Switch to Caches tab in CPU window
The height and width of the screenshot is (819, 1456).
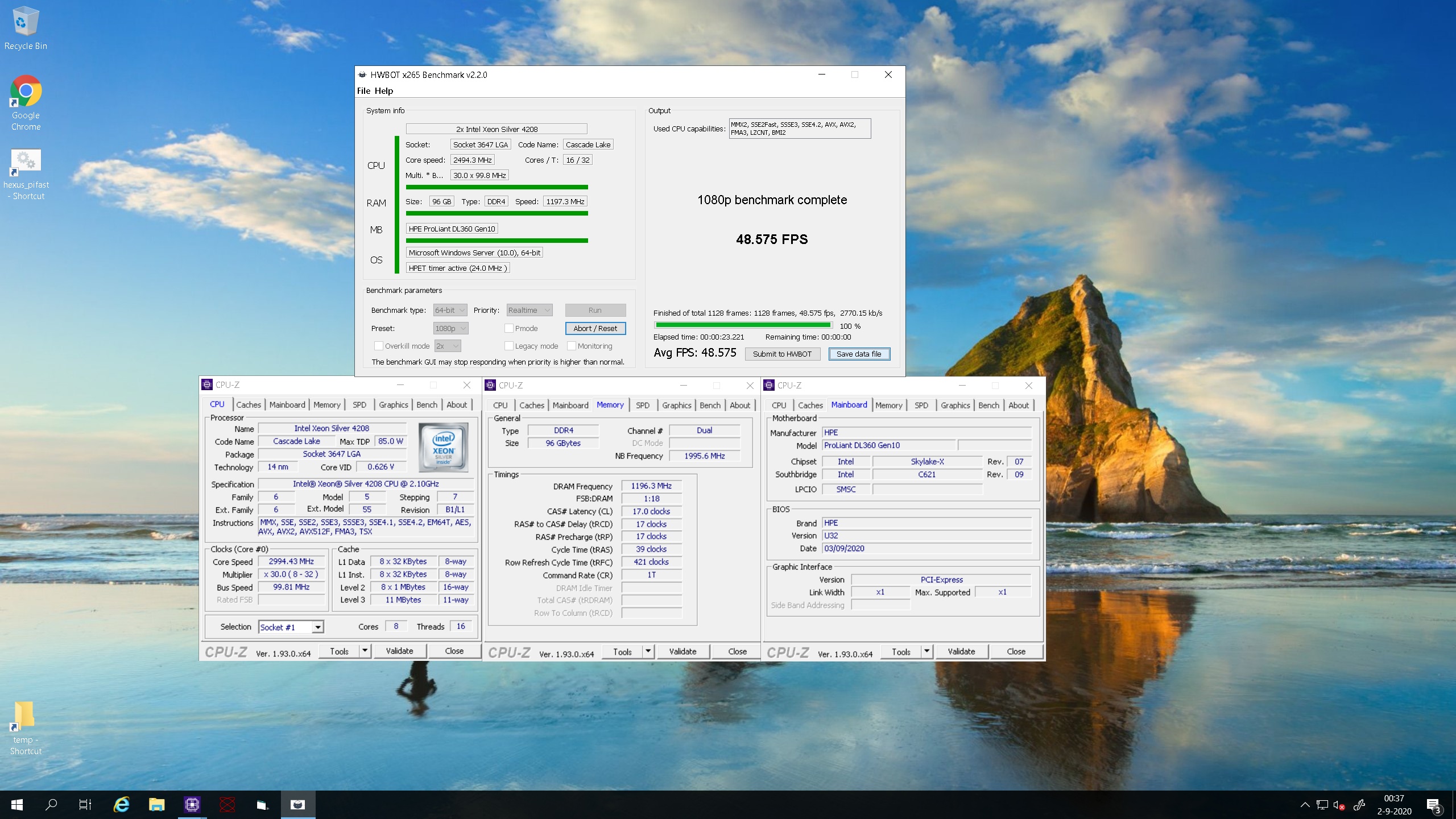(249, 405)
